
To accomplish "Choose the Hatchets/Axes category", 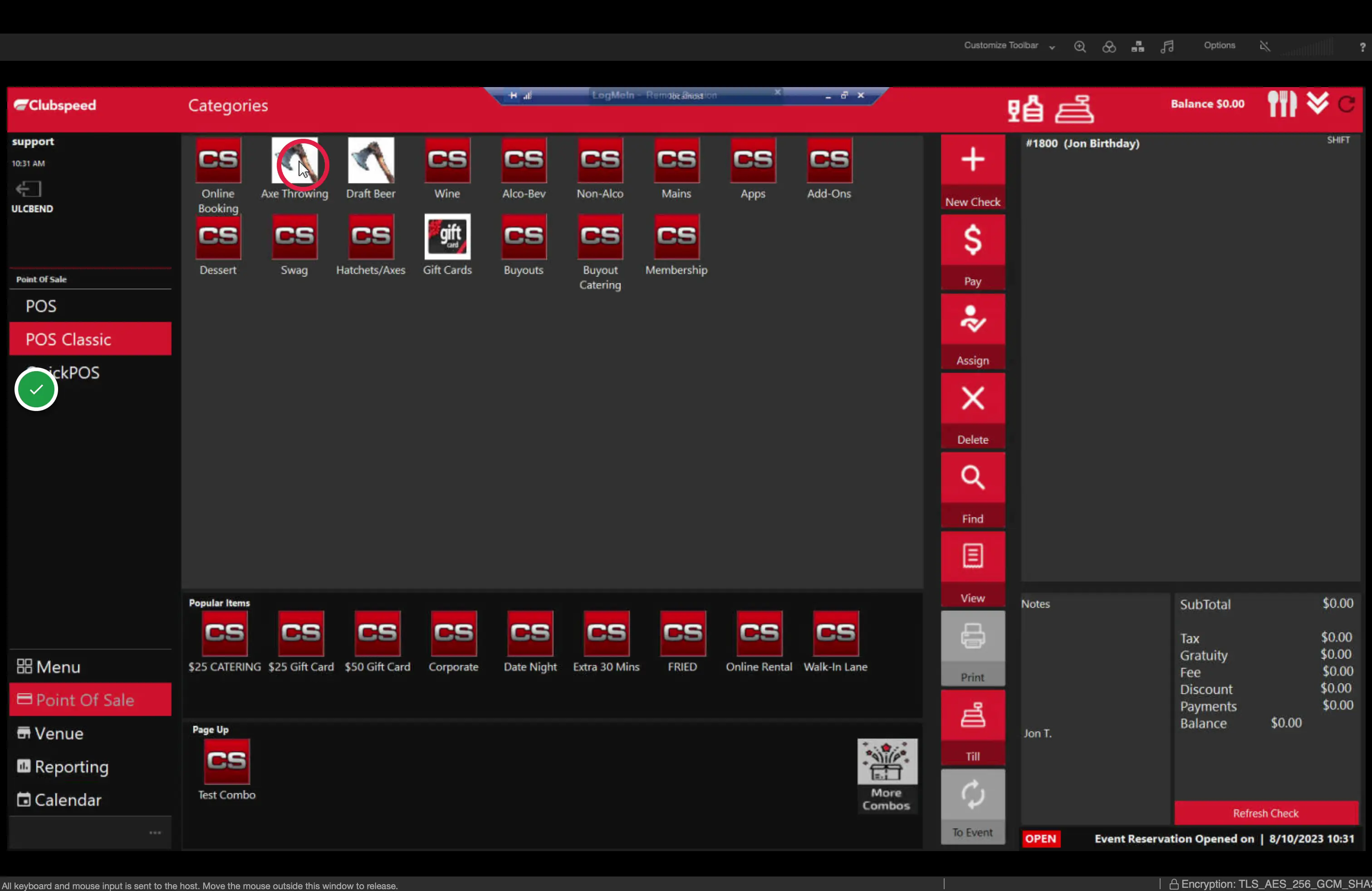I will pos(371,245).
